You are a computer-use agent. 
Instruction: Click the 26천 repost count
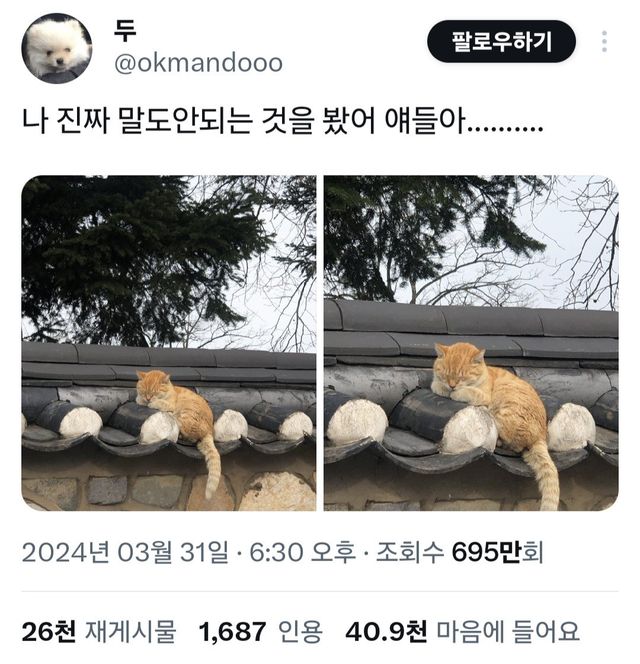[x=49, y=631]
